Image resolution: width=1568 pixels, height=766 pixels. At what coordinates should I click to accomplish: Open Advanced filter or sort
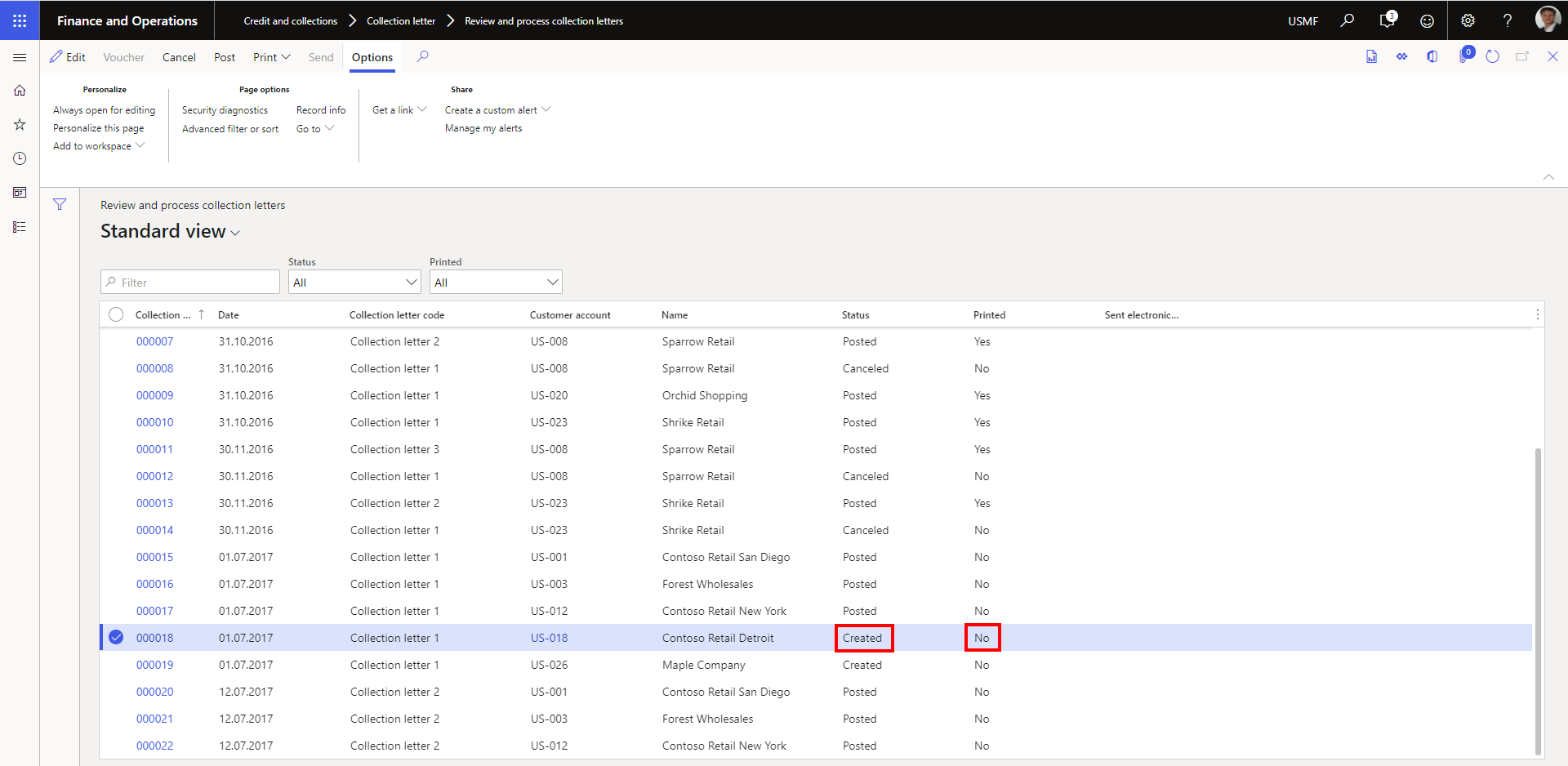pos(230,128)
